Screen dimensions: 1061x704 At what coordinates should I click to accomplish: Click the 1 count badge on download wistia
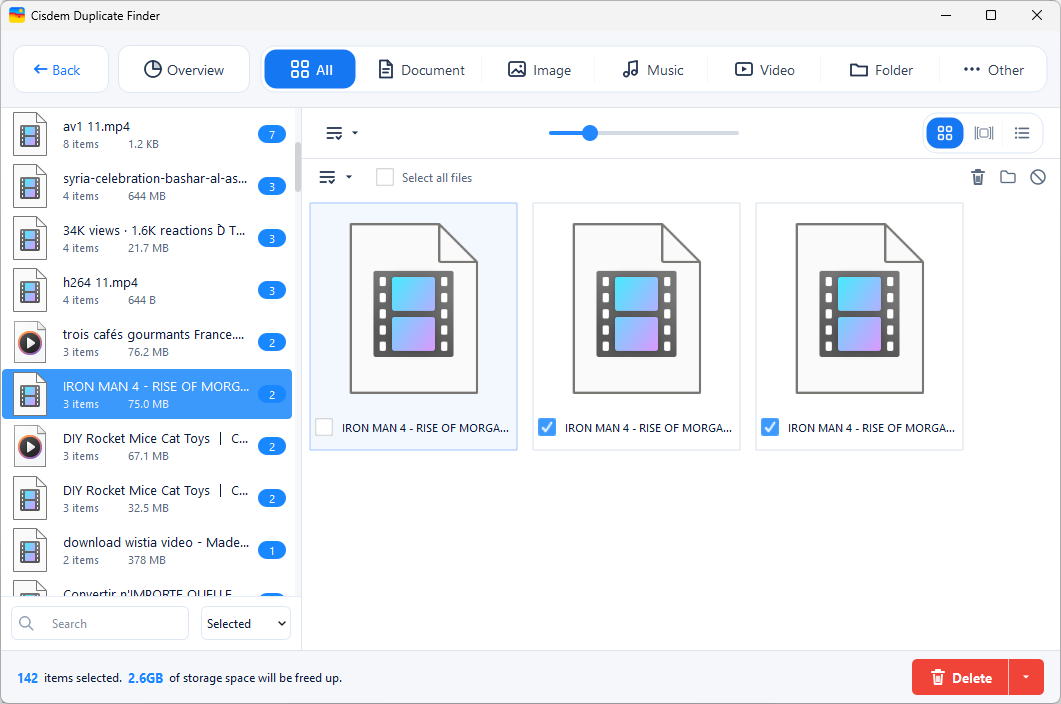coord(272,550)
